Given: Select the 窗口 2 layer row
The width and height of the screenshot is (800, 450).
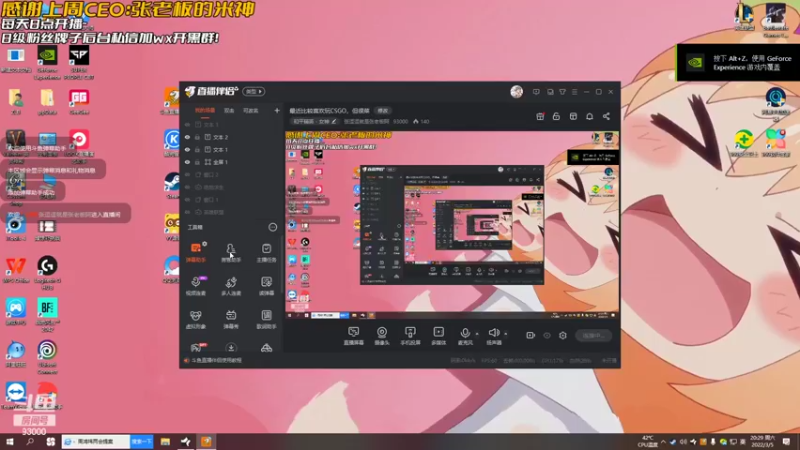Looking at the screenshot, I should coord(232,175).
